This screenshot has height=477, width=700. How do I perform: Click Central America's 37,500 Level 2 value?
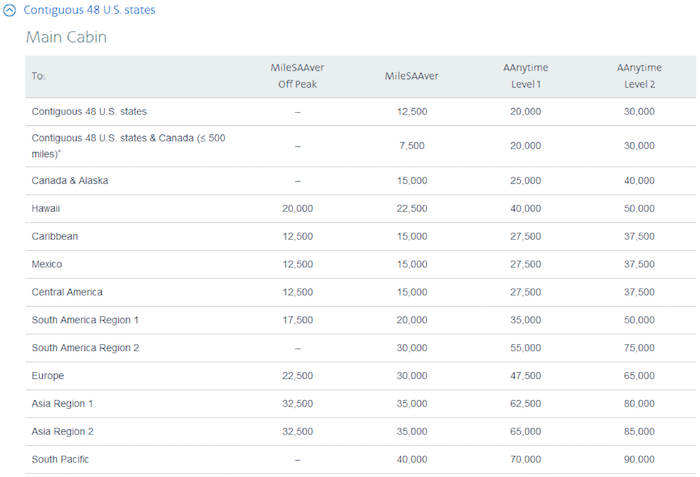pyautogui.click(x=639, y=292)
